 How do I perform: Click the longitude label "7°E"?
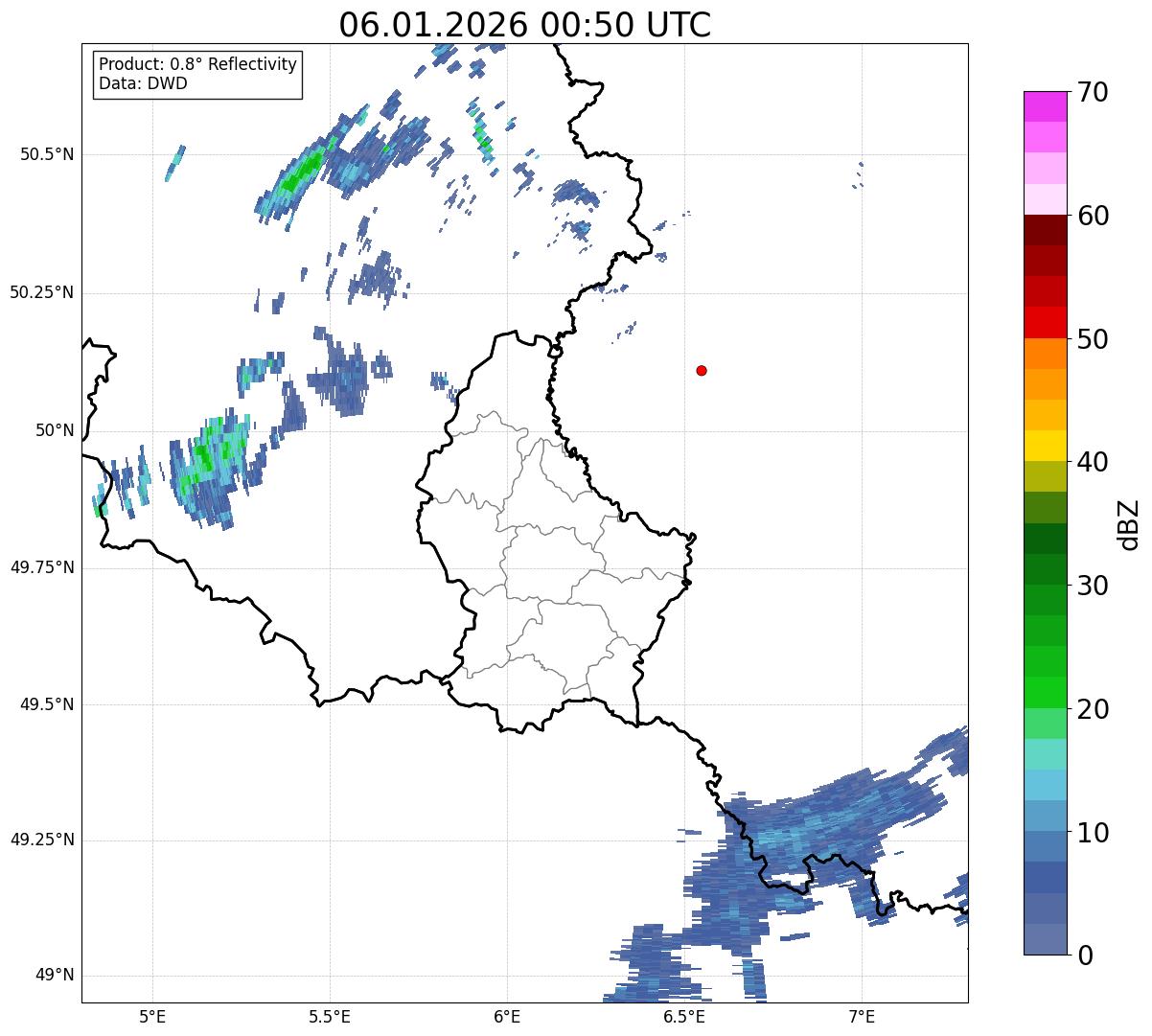[x=862, y=1016]
